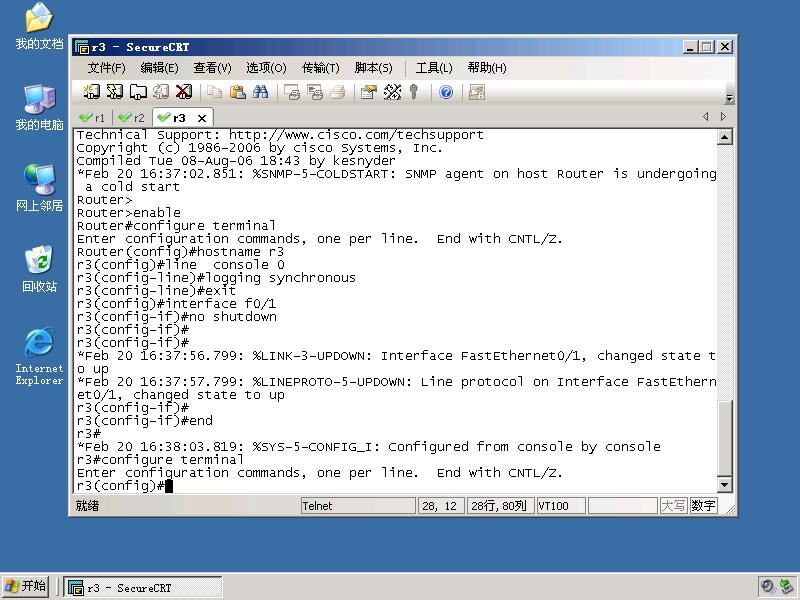
Task: Click the tab scroll right arrow
Action: coord(723,116)
